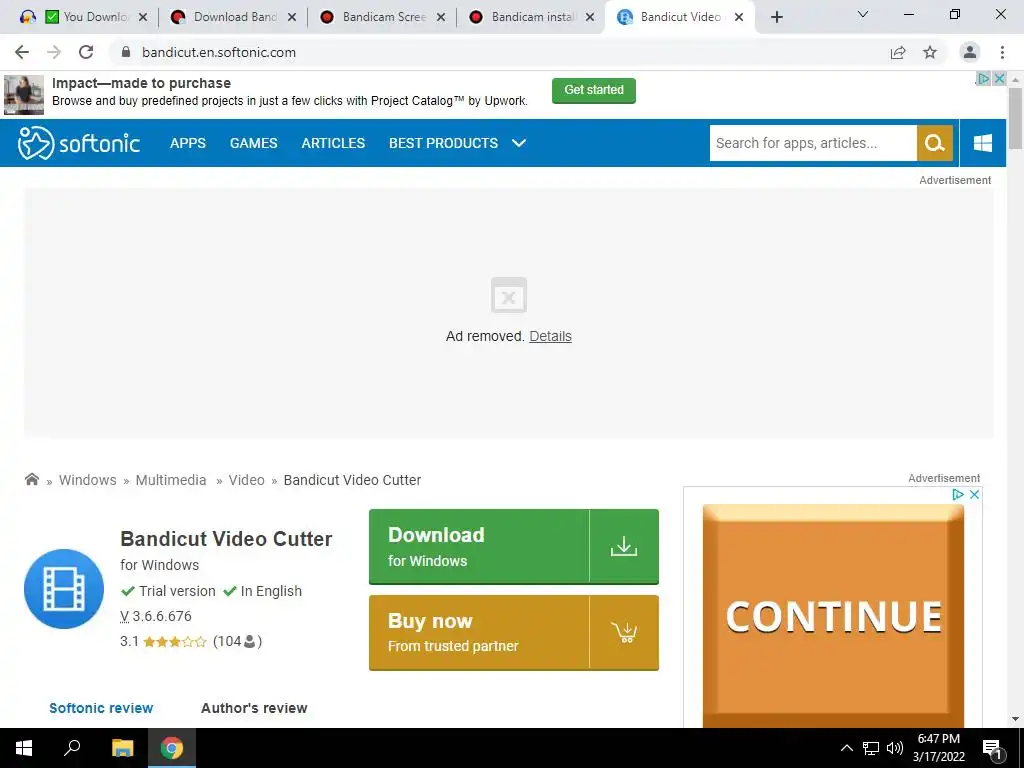This screenshot has height=768, width=1024.
Task: Close the CONTINUE sidebar ad
Action: coord(974,494)
